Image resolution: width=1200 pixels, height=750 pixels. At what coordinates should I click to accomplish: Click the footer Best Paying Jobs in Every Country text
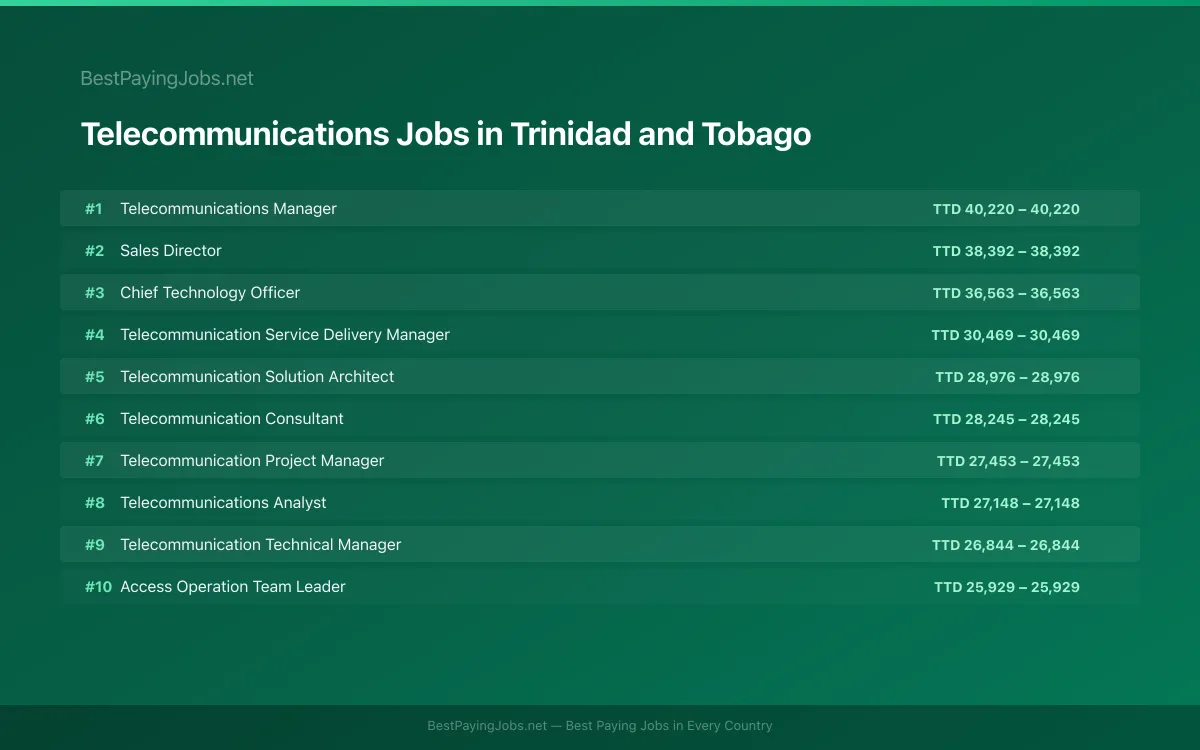click(669, 726)
